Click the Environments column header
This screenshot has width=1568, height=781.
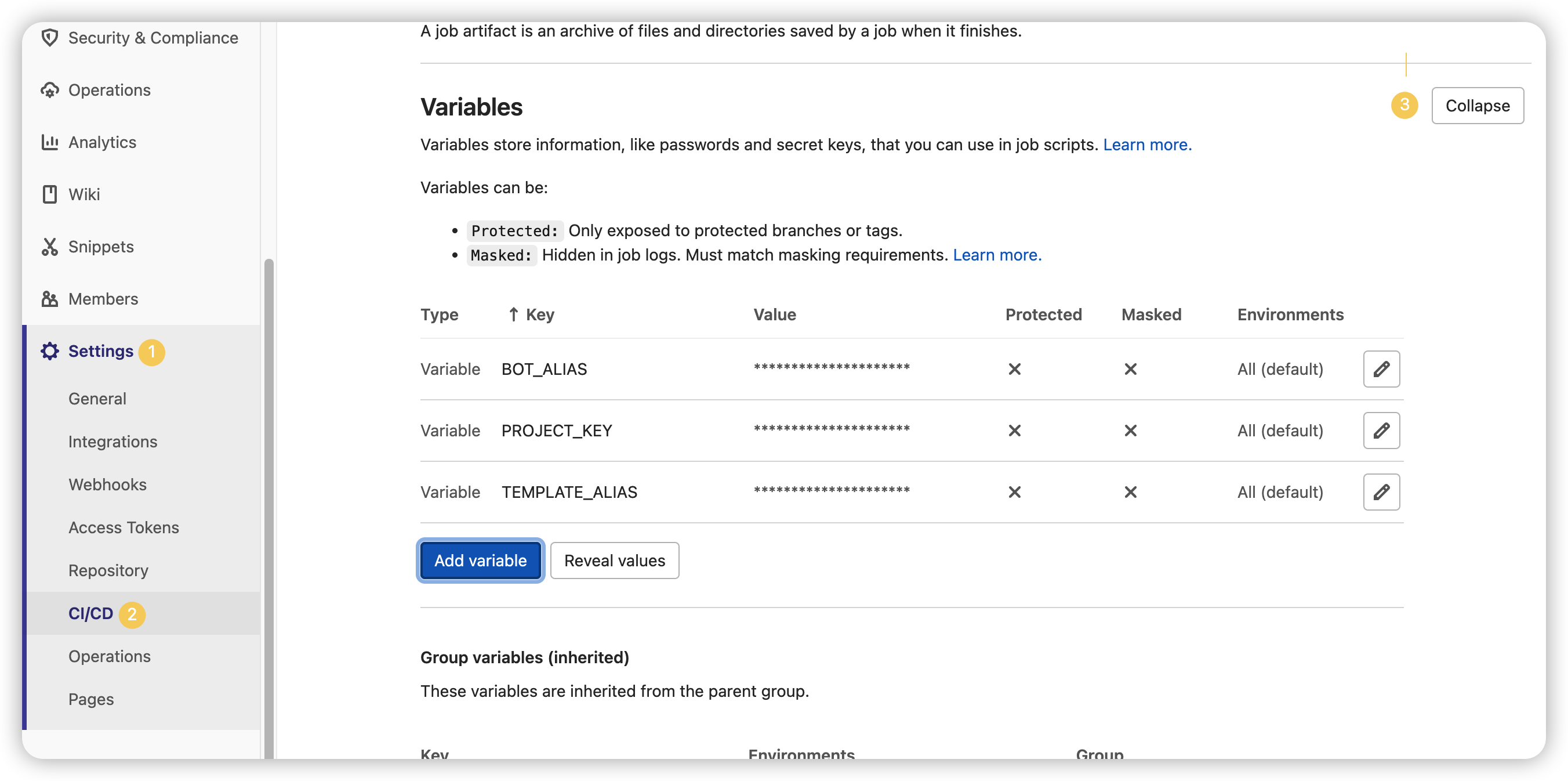click(x=1290, y=314)
